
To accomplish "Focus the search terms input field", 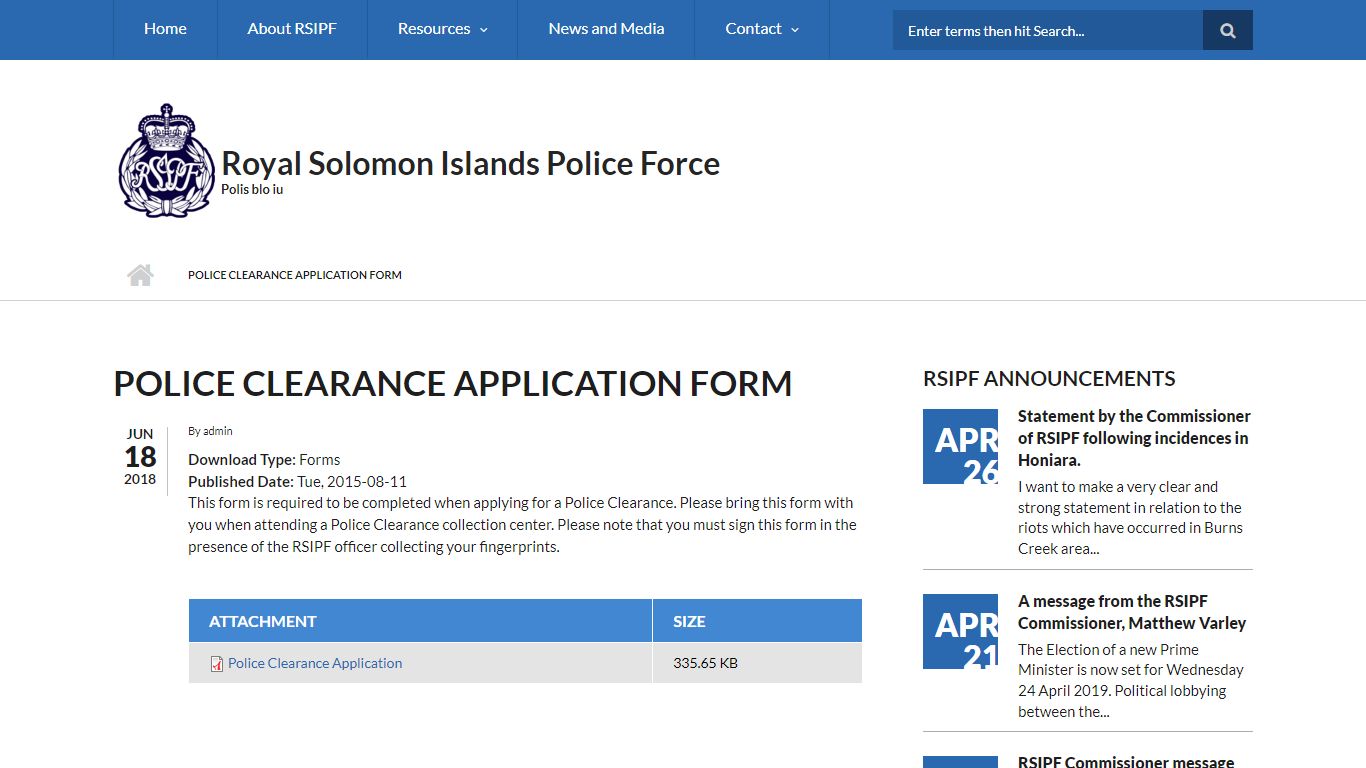I will [1048, 30].
